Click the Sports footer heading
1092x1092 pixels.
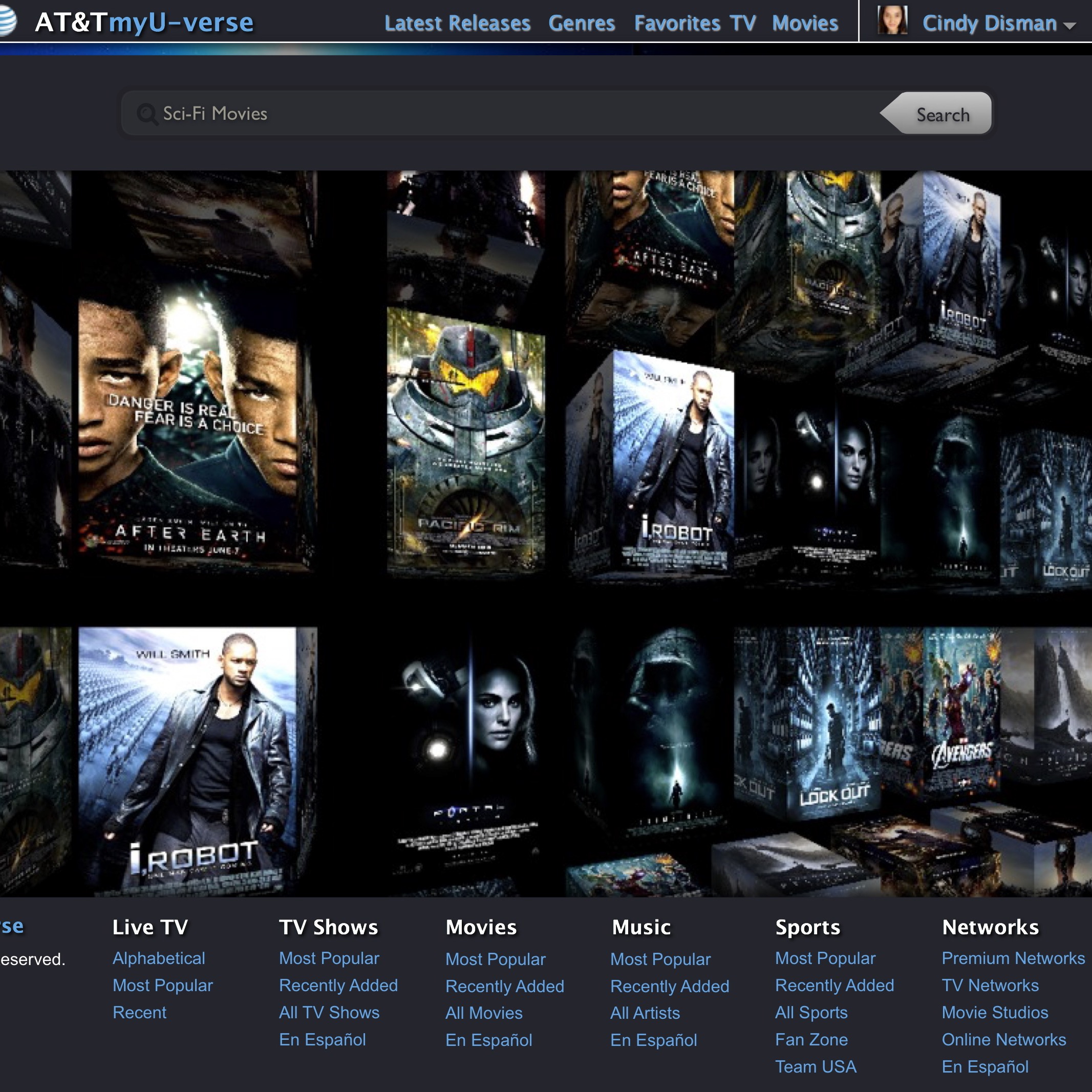coord(808,927)
